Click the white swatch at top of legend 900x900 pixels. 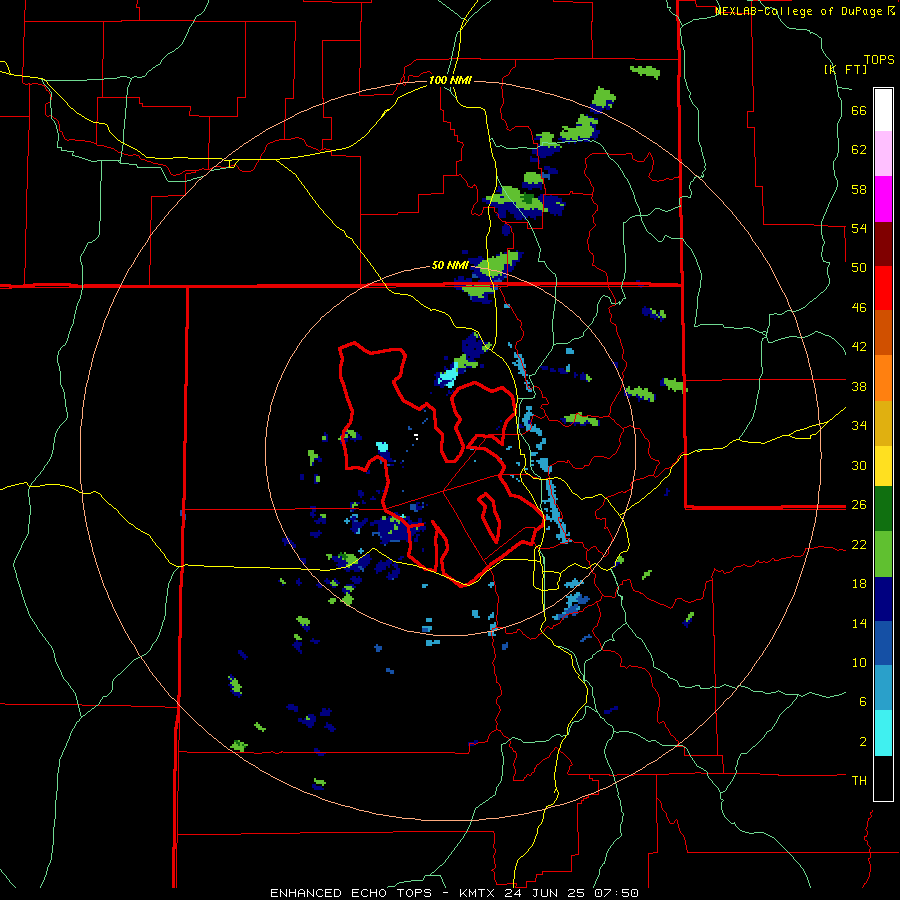point(883,110)
